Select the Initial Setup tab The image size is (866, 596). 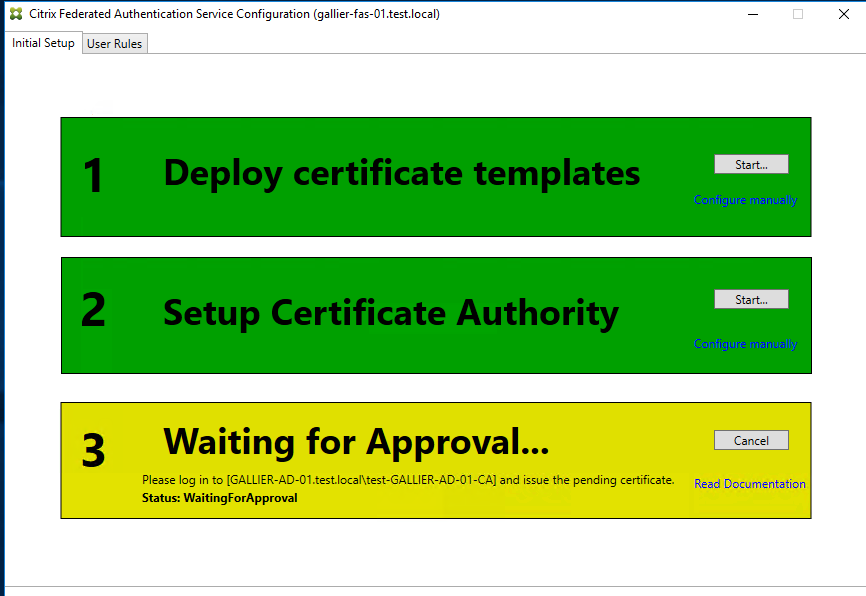tap(43, 43)
